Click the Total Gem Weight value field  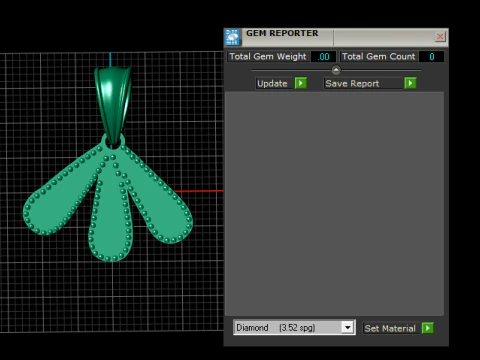(323, 57)
